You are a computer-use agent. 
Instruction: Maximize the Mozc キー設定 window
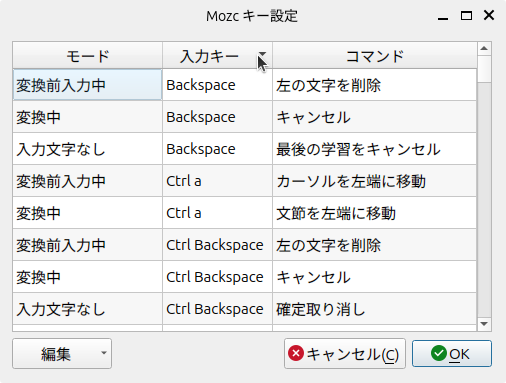[466, 15]
